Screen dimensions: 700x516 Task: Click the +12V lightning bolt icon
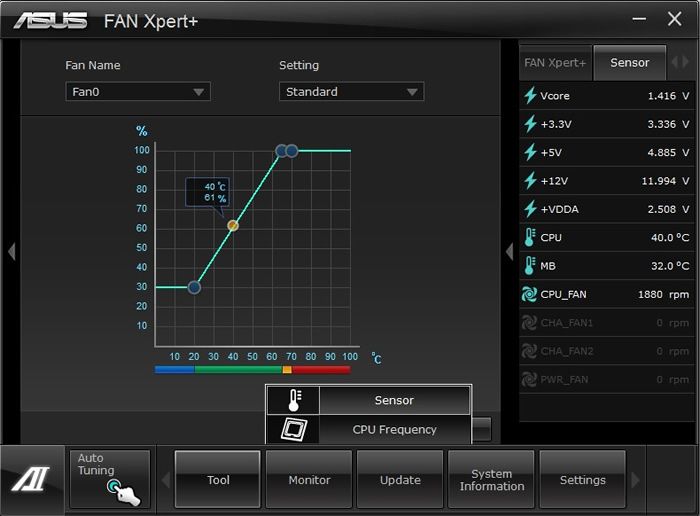coord(530,181)
